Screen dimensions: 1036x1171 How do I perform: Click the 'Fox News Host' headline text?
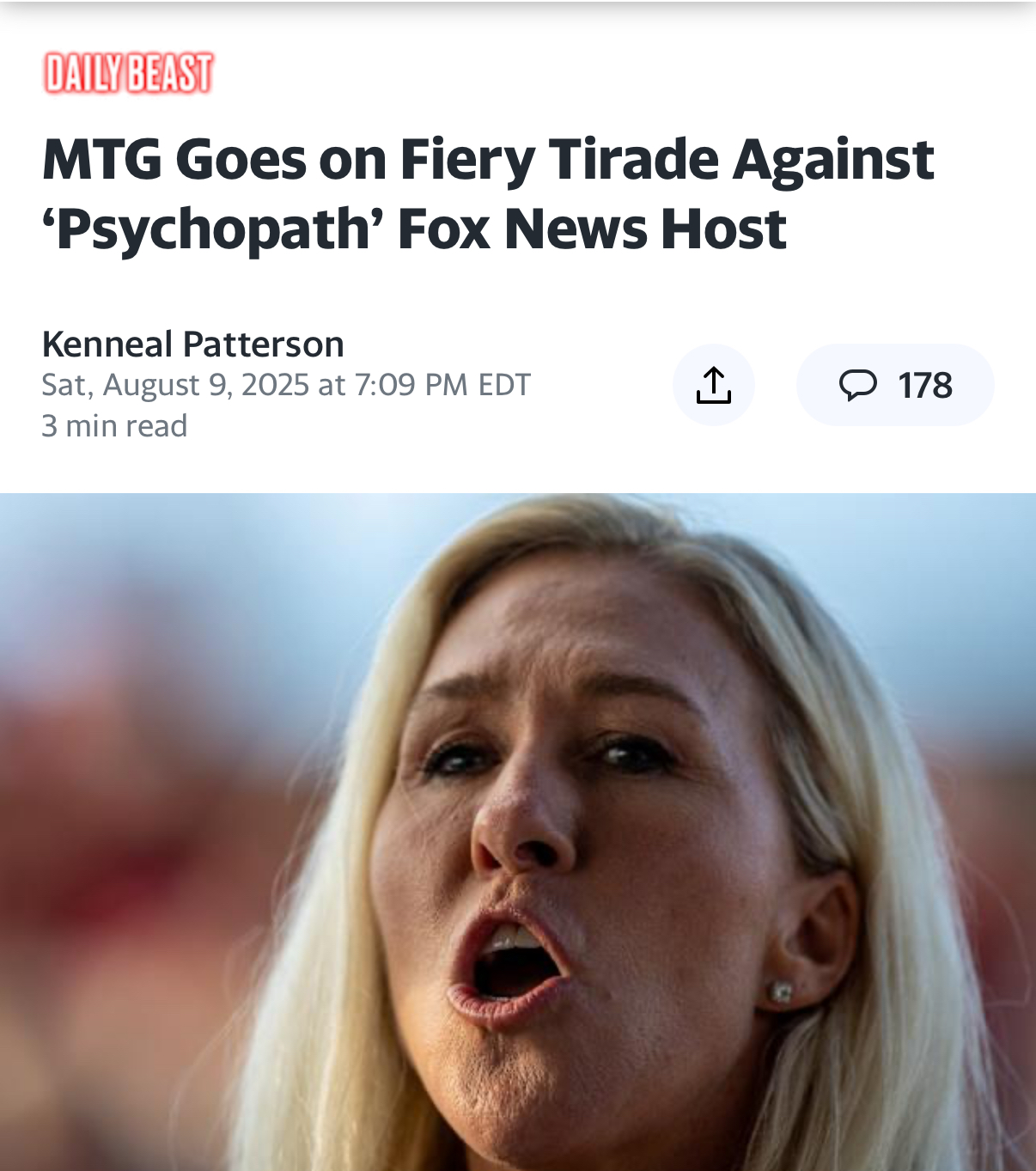pyautogui.click(x=592, y=229)
